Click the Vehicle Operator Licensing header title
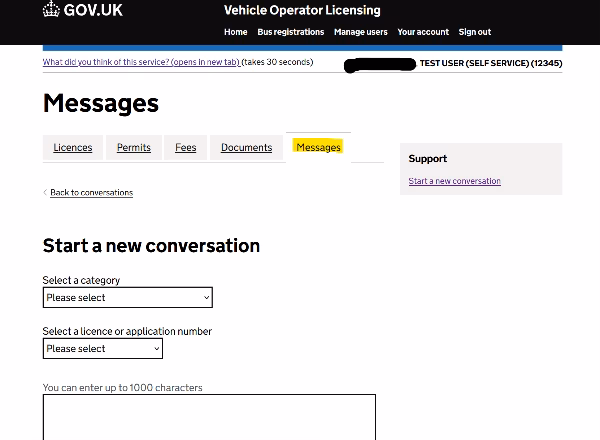The height and width of the screenshot is (440, 600). coord(302,11)
